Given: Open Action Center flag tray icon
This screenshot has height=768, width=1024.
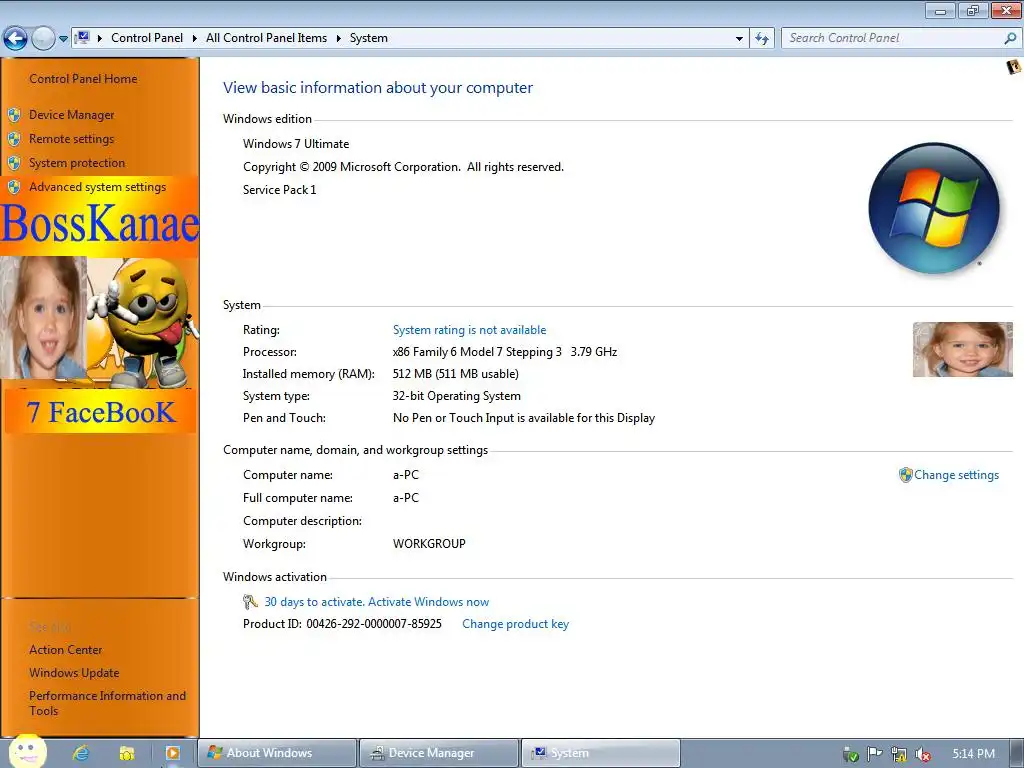Looking at the screenshot, I should tap(874, 754).
